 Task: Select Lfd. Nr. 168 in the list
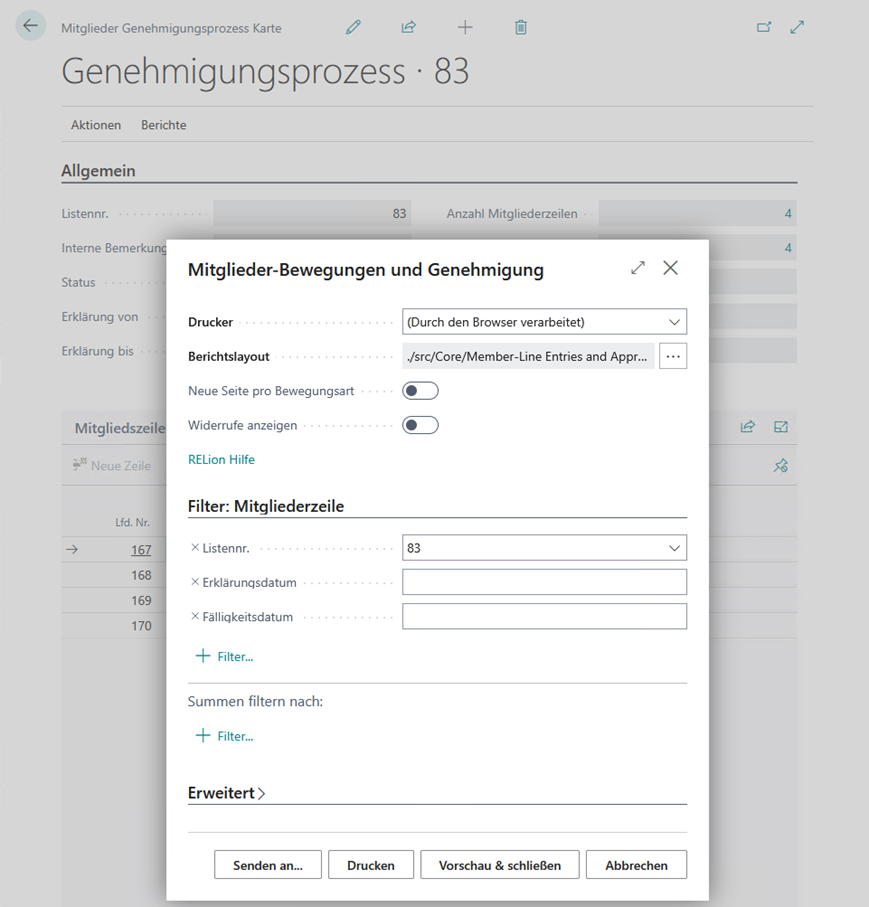140,574
